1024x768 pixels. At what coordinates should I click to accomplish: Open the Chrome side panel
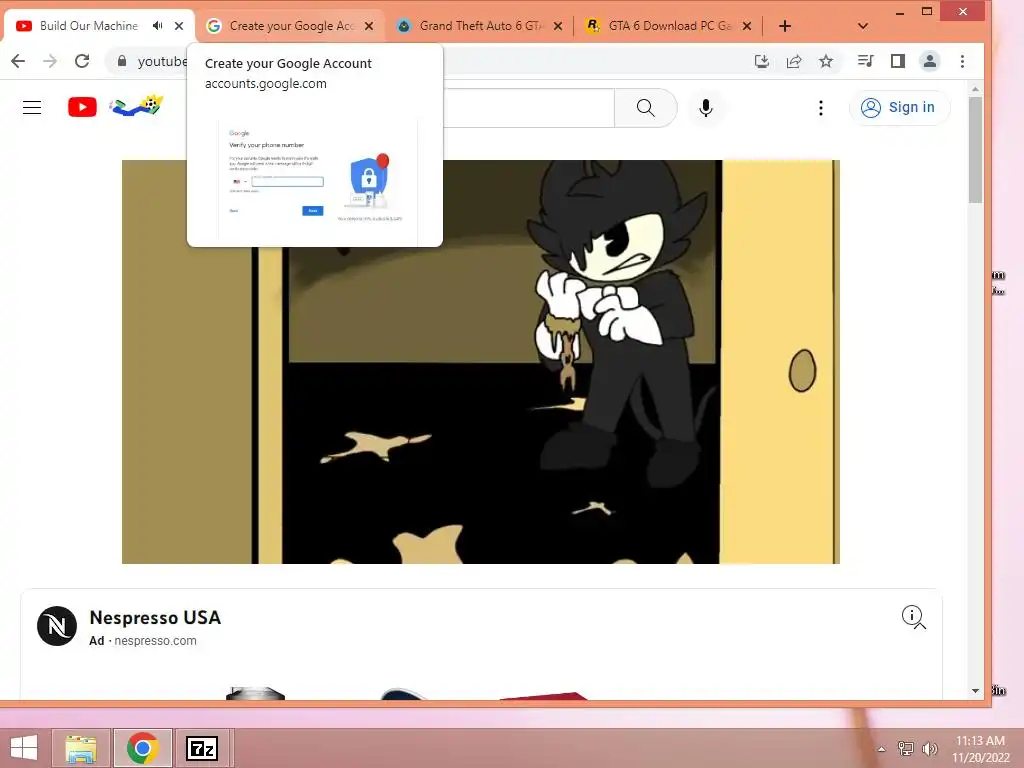(x=897, y=61)
